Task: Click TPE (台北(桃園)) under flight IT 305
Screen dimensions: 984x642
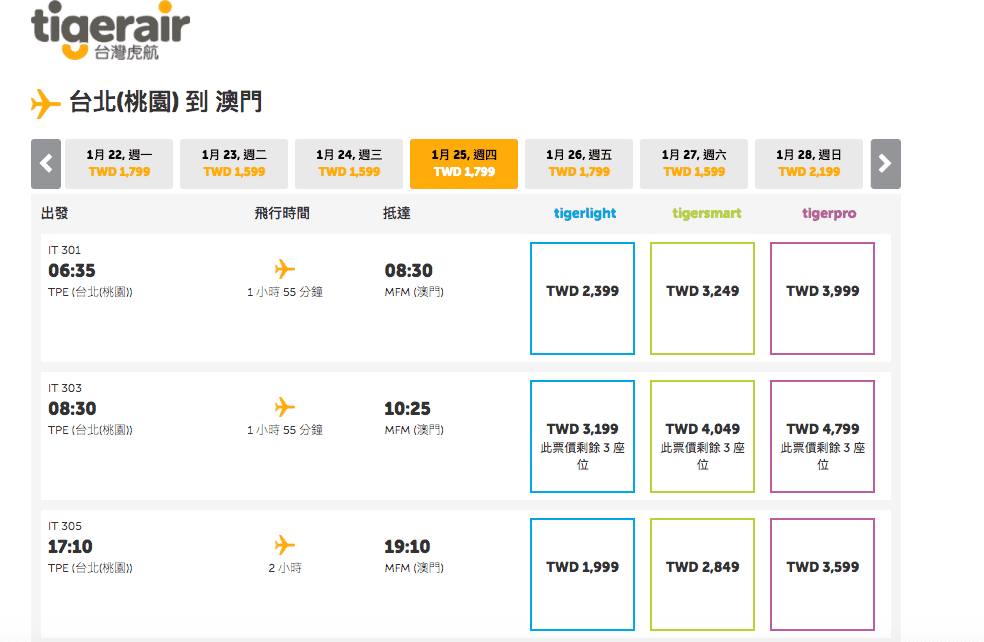Action: point(90,568)
